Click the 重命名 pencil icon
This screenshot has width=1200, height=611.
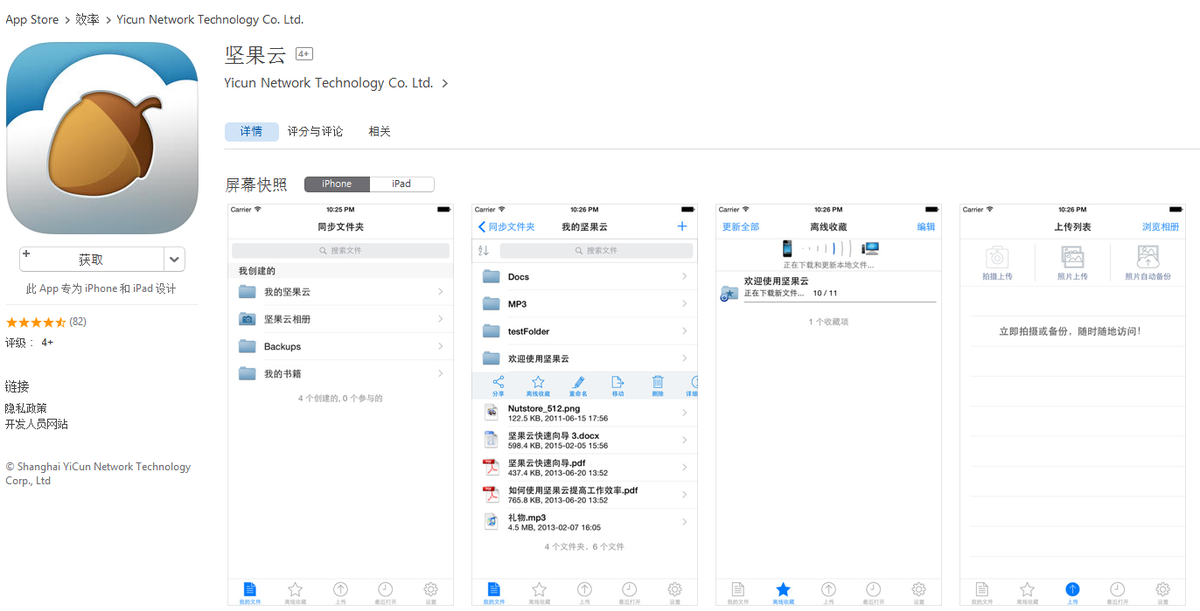tap(578, 382)
